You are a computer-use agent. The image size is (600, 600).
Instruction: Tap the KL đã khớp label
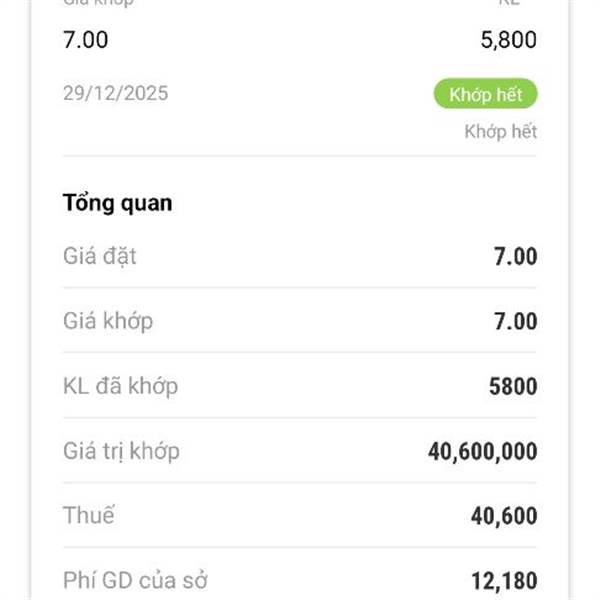tap(119, 386)
